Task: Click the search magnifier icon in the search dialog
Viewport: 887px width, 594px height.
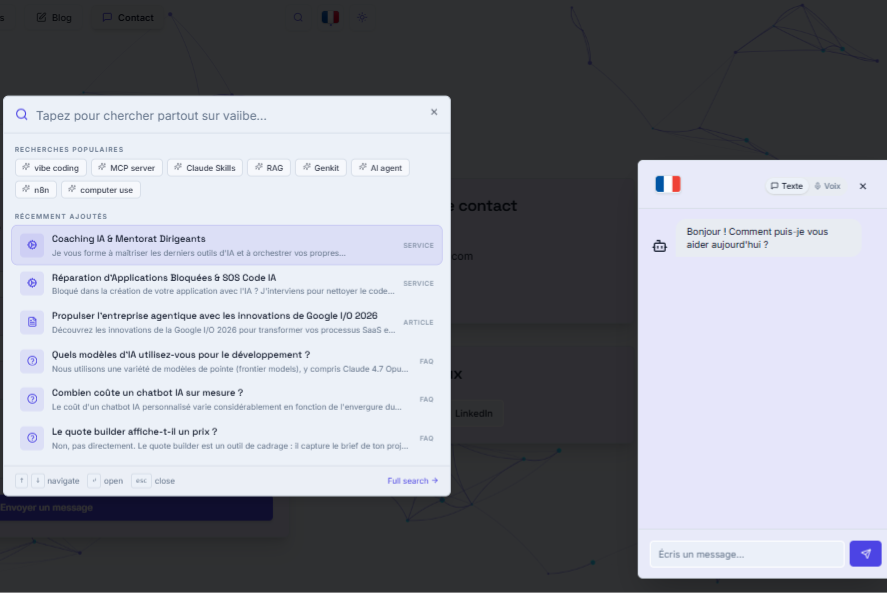Action: (x=21, y=115)
